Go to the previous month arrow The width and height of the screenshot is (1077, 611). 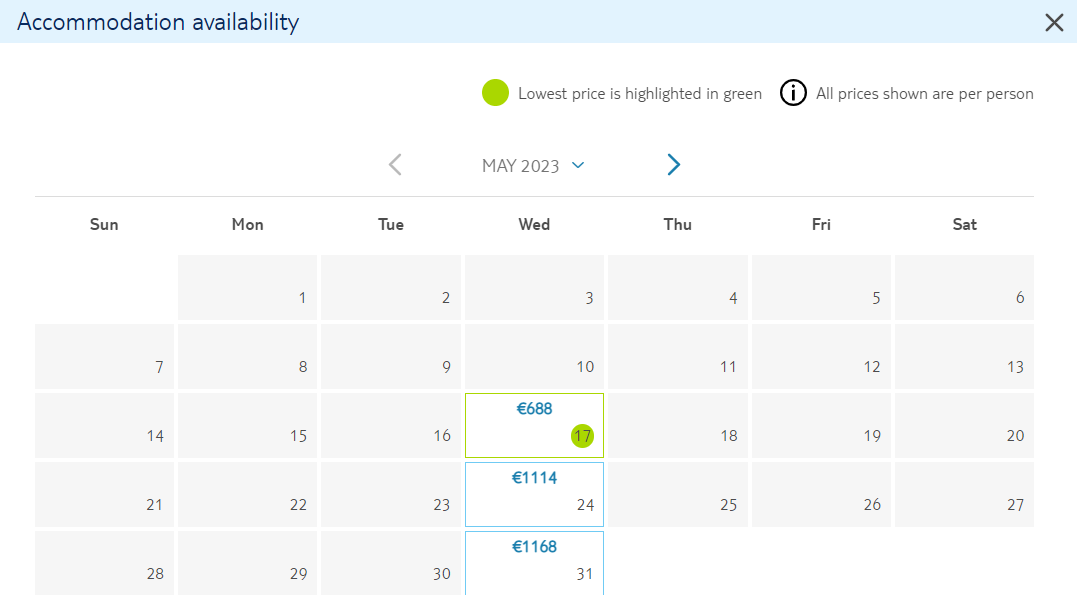(395, 165)
